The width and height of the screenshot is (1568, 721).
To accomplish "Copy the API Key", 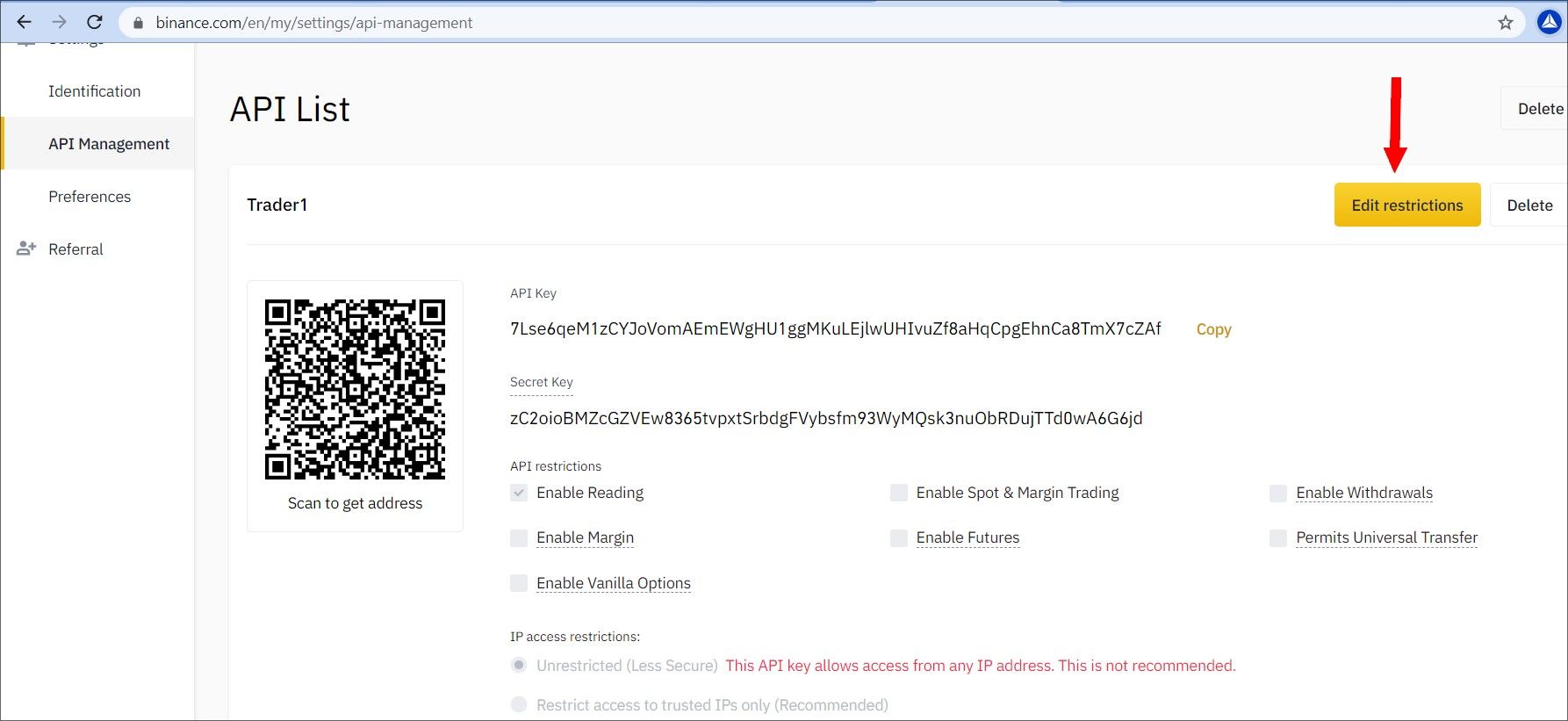I will point(1213,329).
